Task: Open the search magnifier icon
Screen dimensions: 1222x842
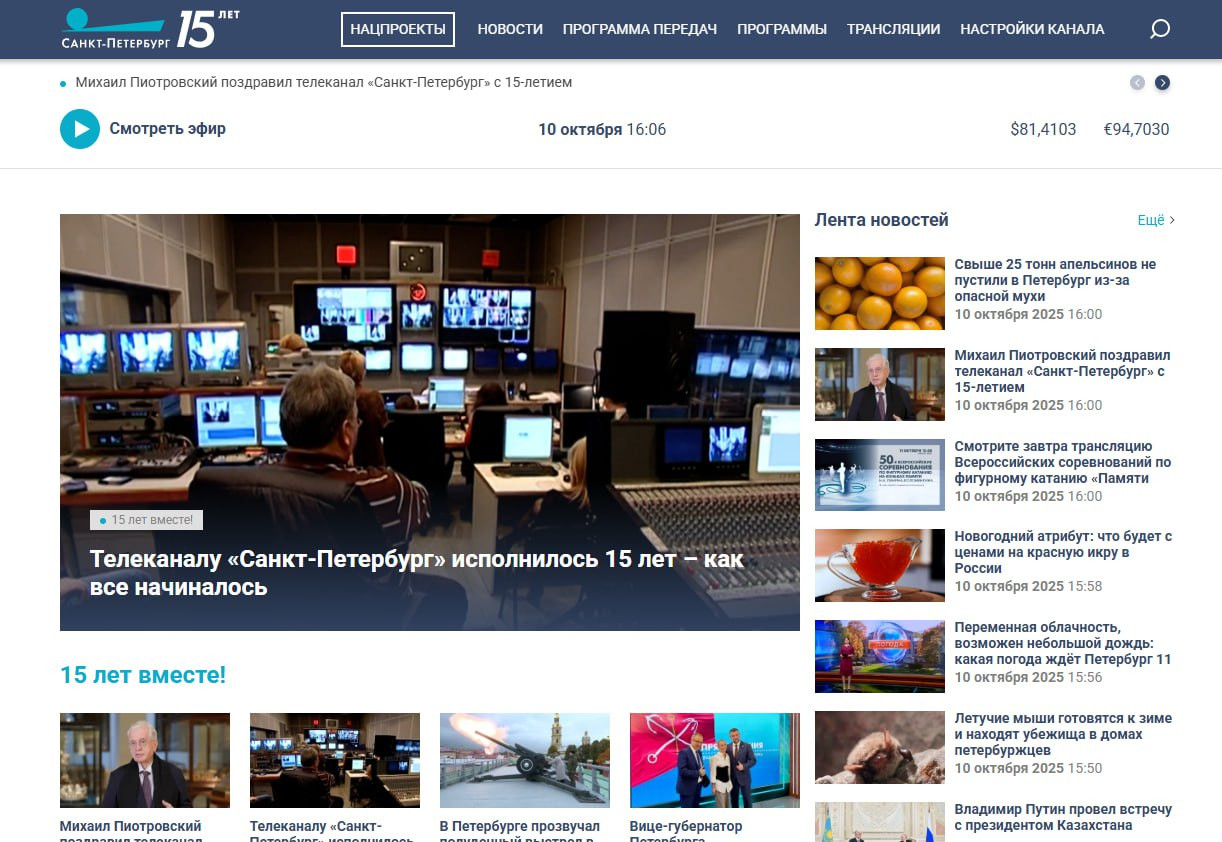Action: click(x=1159, y=30)
